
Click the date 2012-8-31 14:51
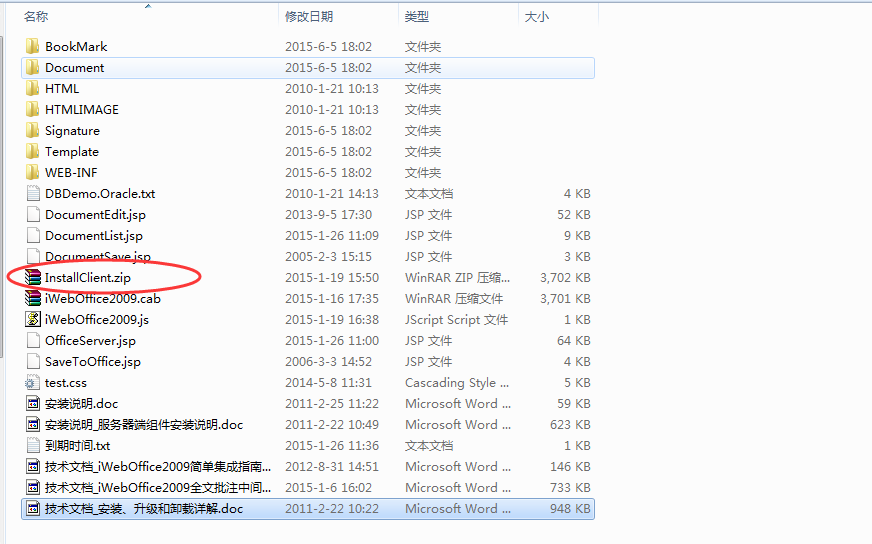(332, 466)
